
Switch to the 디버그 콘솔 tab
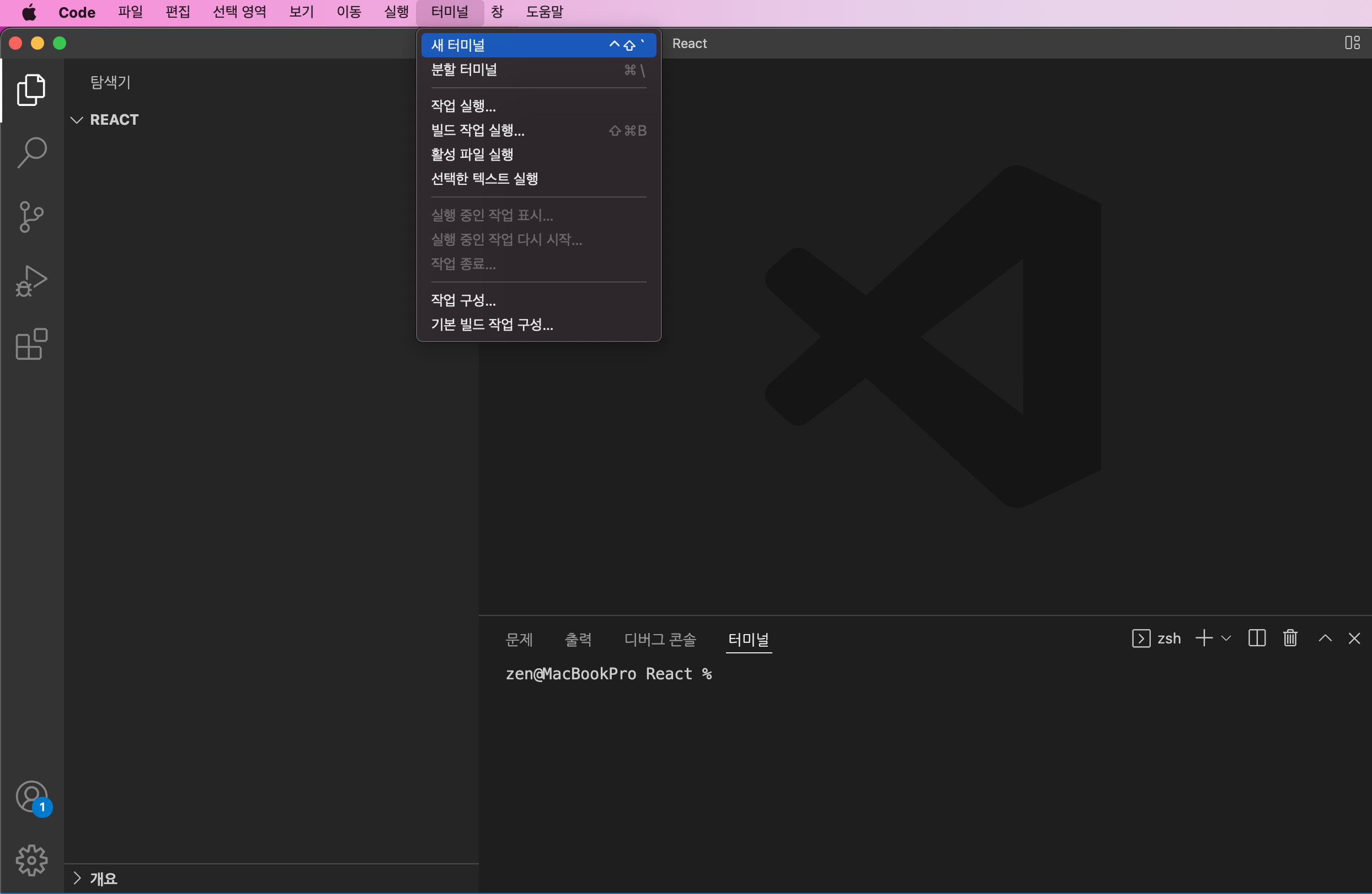point(660,639)
